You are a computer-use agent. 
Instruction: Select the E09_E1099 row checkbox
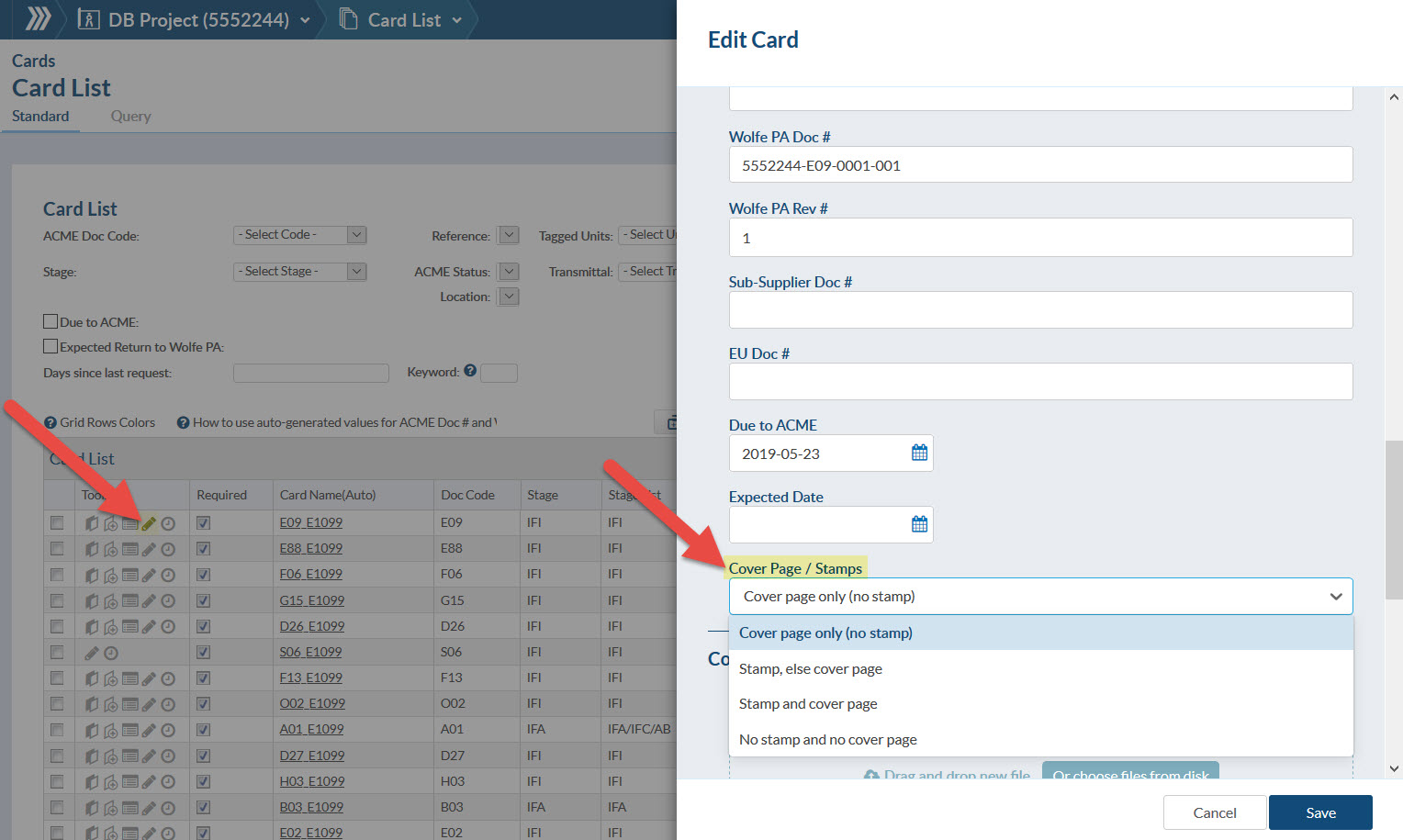tap(57, 522)
